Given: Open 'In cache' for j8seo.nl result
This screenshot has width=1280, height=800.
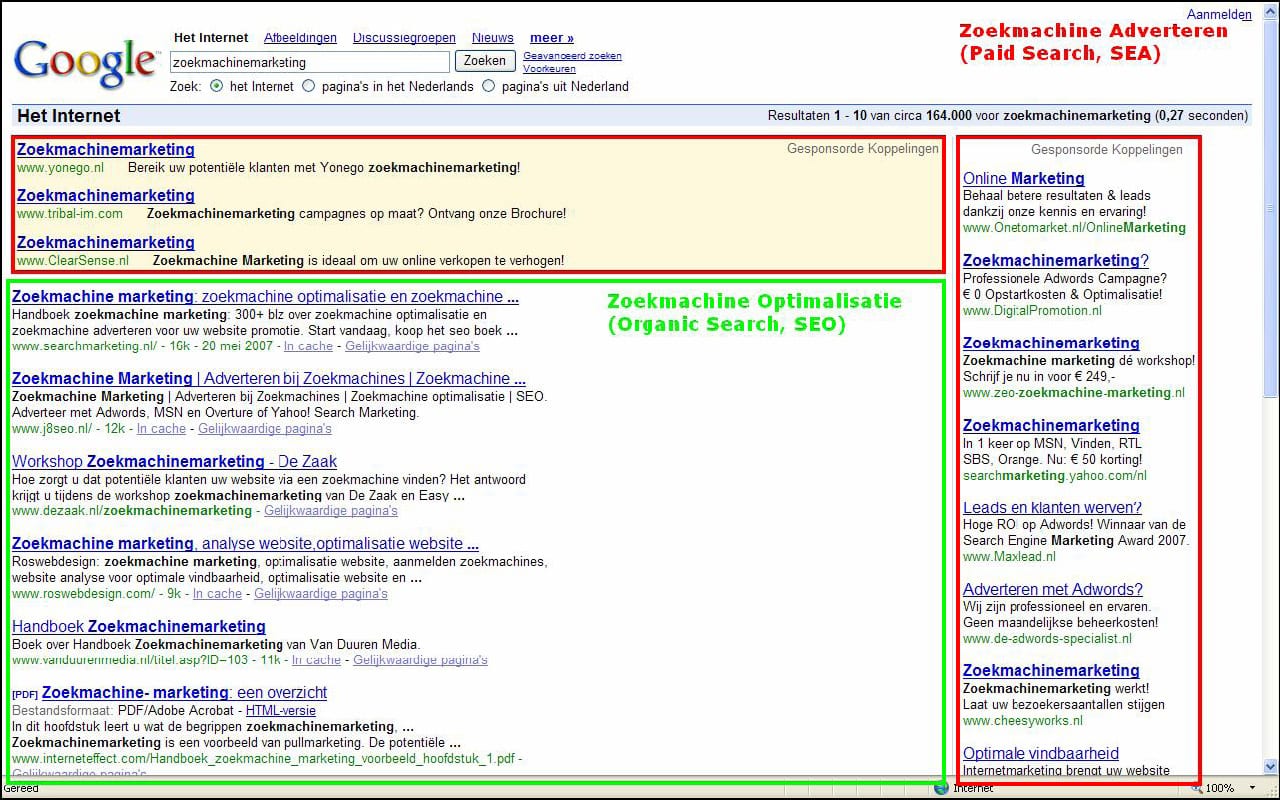Looking at the screenshot, I should [x=161, y=429].
